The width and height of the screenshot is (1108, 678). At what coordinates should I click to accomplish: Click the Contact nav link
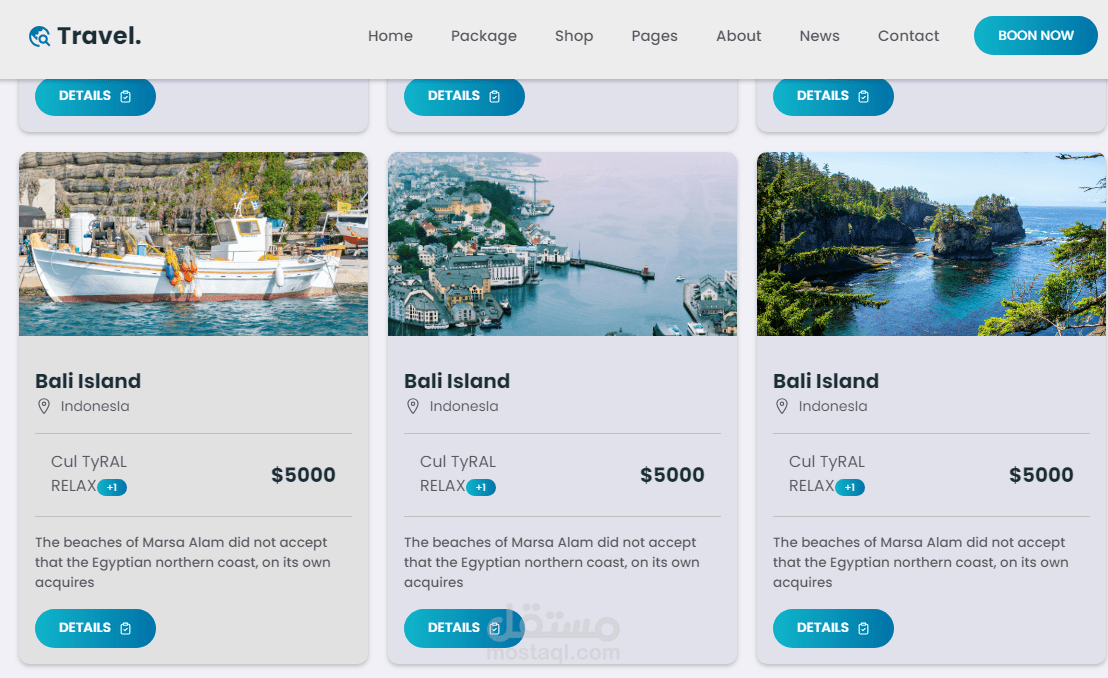point(909,36)
